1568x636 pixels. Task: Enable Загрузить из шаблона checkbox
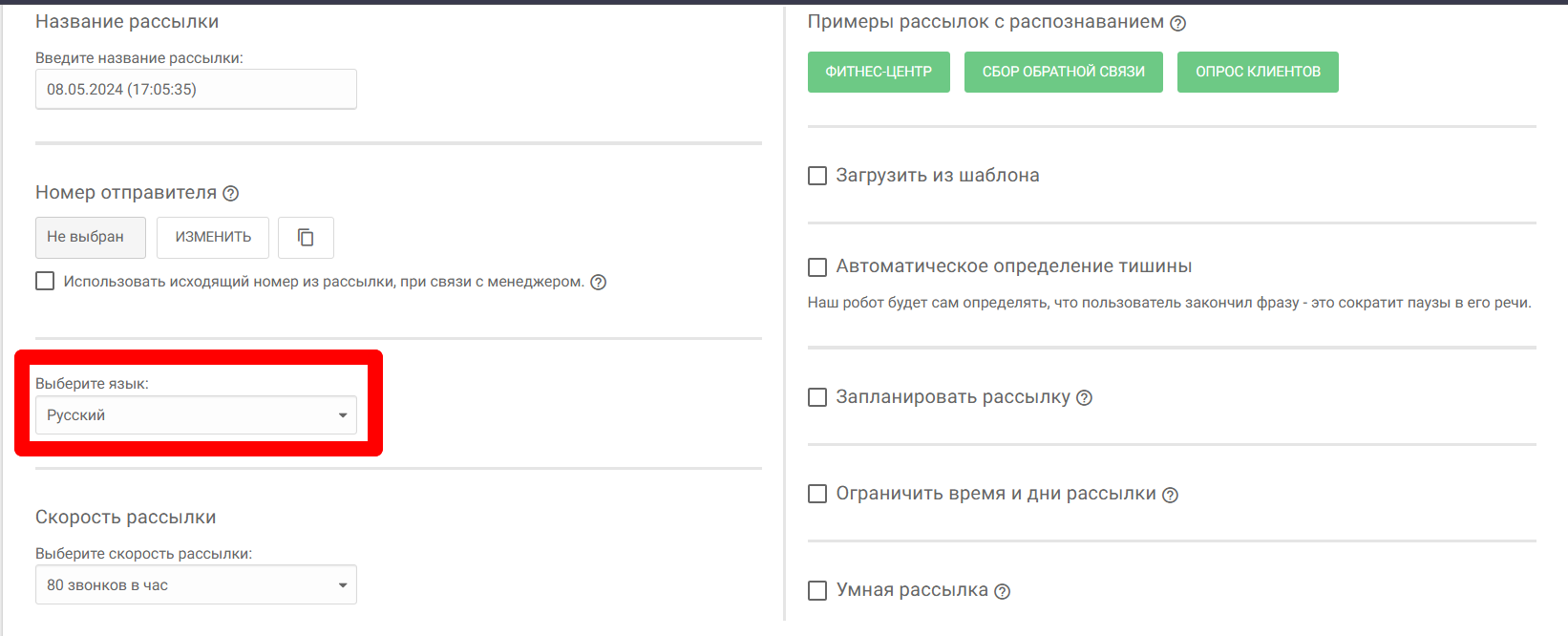[x=817, y=176]
